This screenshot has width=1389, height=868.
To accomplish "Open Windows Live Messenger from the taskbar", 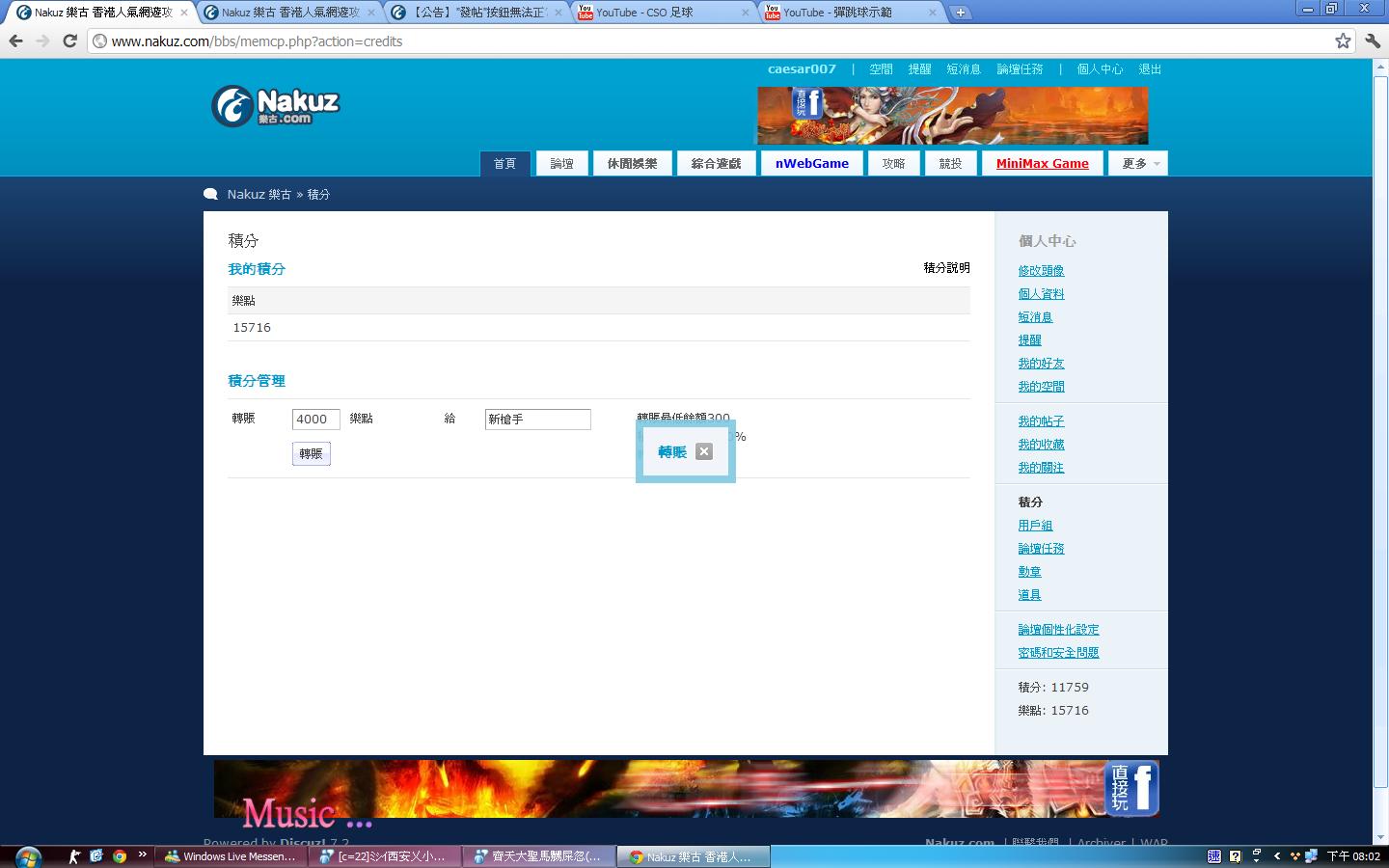I will 231,856.
